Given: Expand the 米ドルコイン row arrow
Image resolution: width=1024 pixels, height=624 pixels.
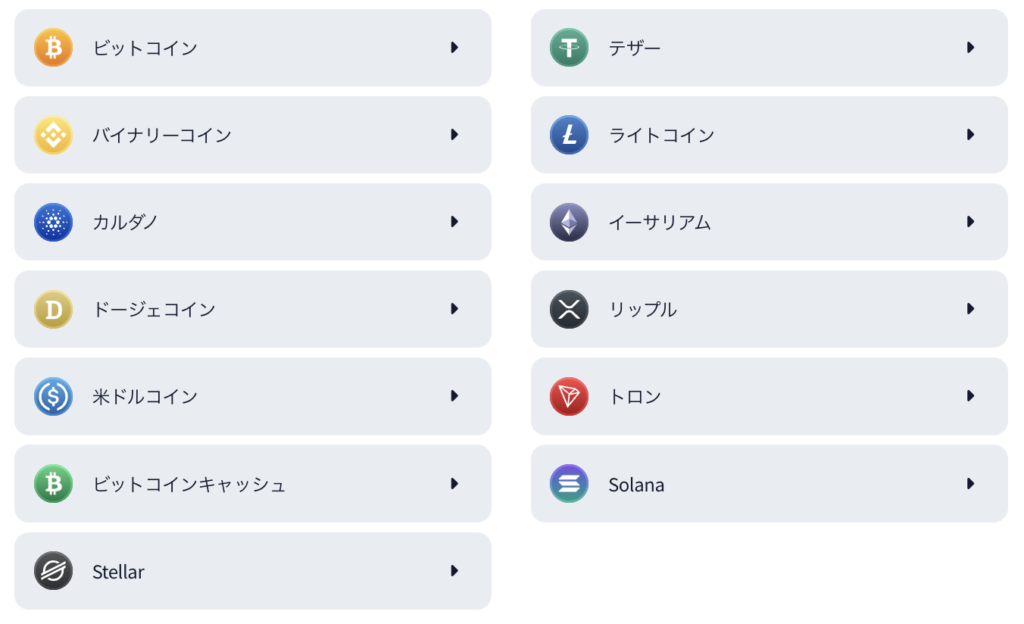Looking at the screenshot, I should click(455, 396).
